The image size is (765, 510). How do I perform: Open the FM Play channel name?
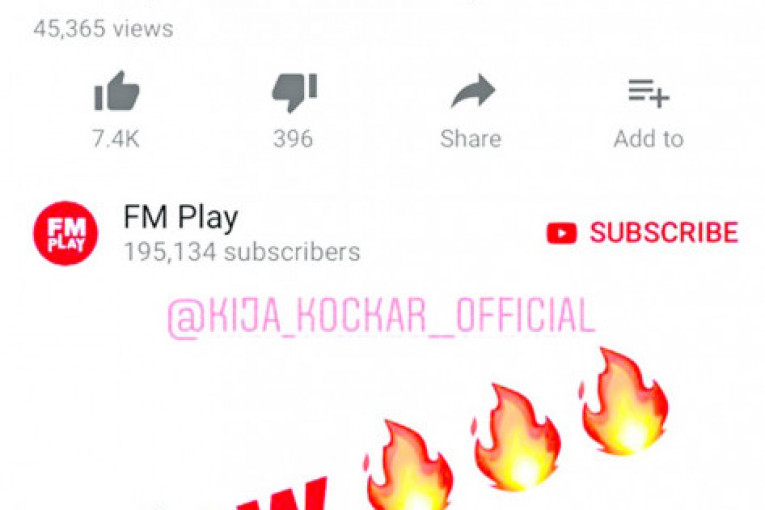181,217
